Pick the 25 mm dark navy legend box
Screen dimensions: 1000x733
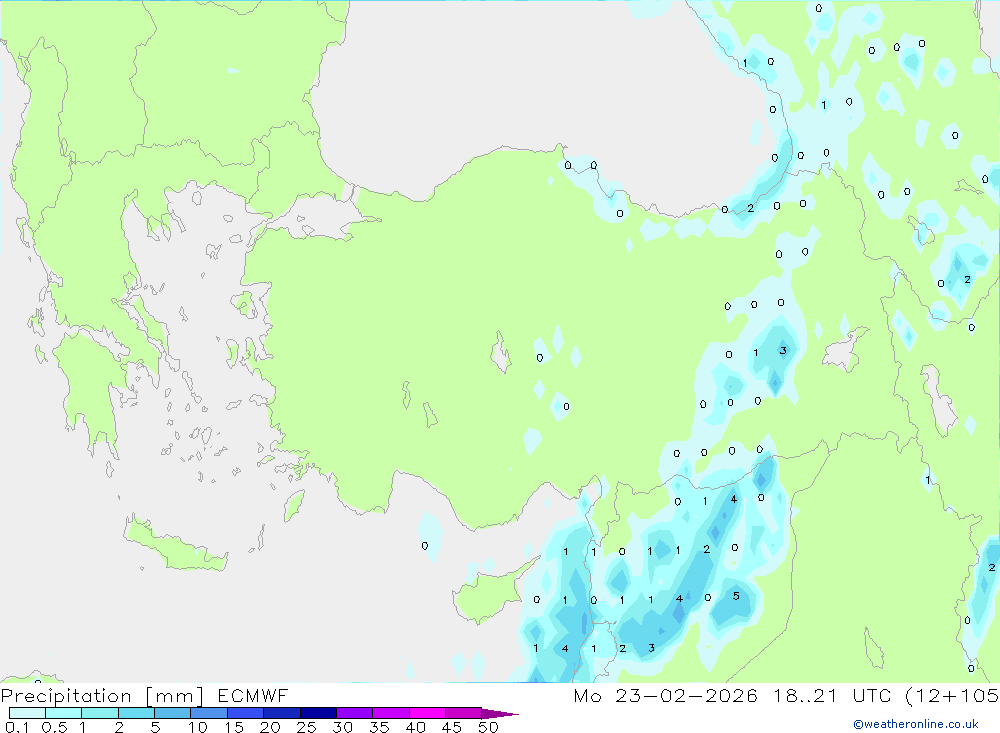pyautogui.click(x=318, y=713)
